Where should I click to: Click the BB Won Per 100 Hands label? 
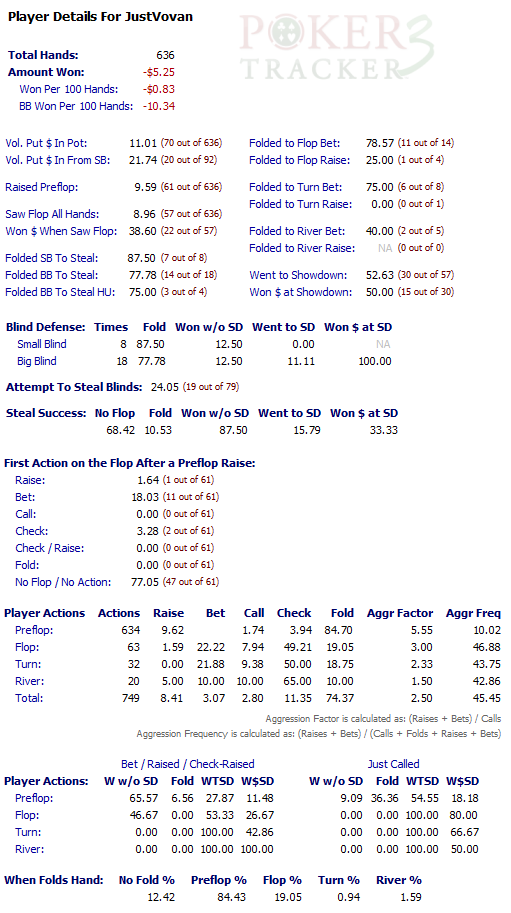[x=76, y=106]
